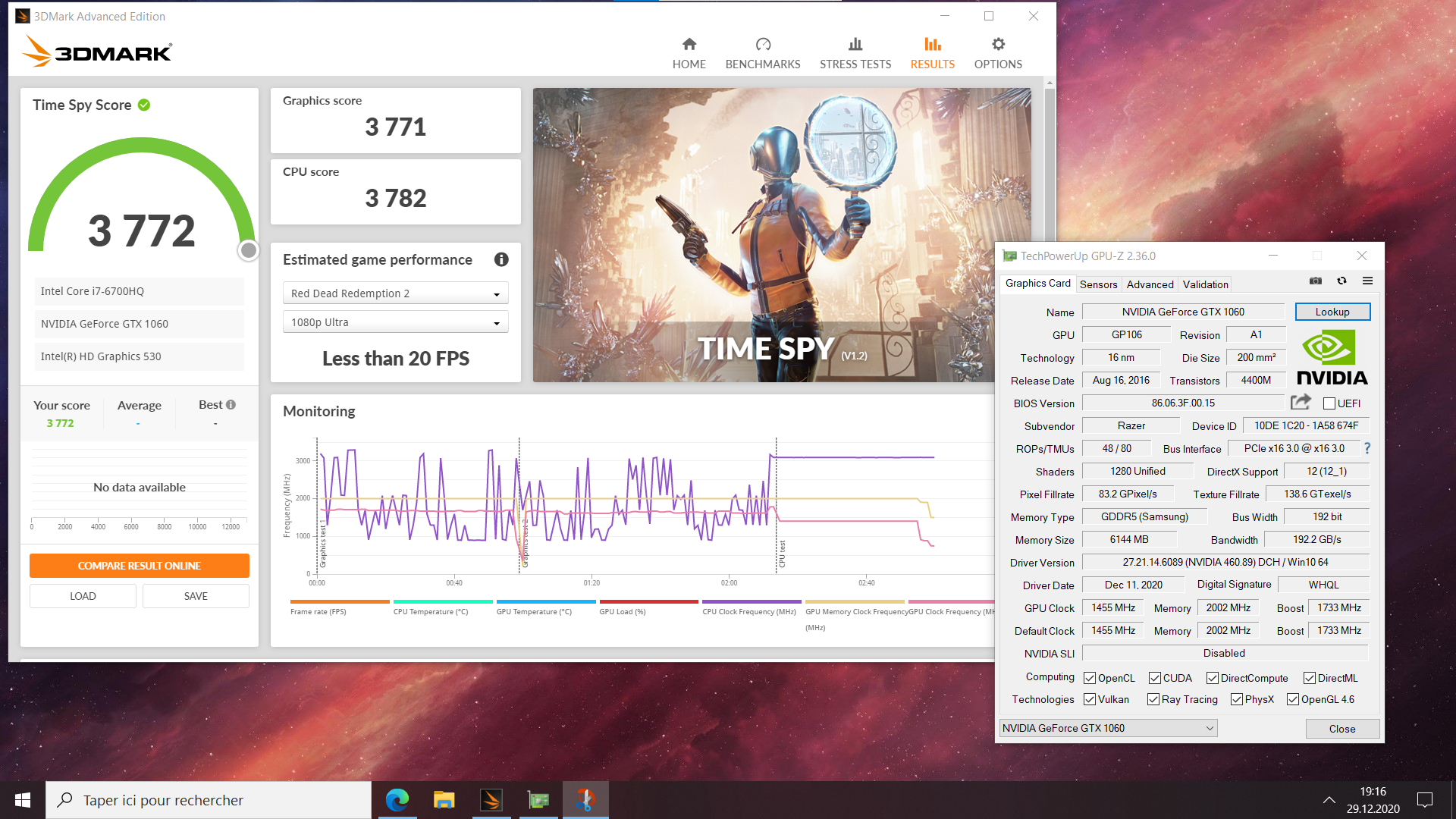Toggle DirectCompute checkbox

coord(1213,678)
